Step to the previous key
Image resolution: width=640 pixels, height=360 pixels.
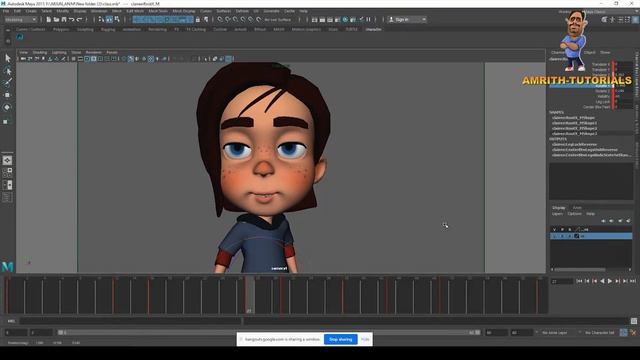(595, 281)
